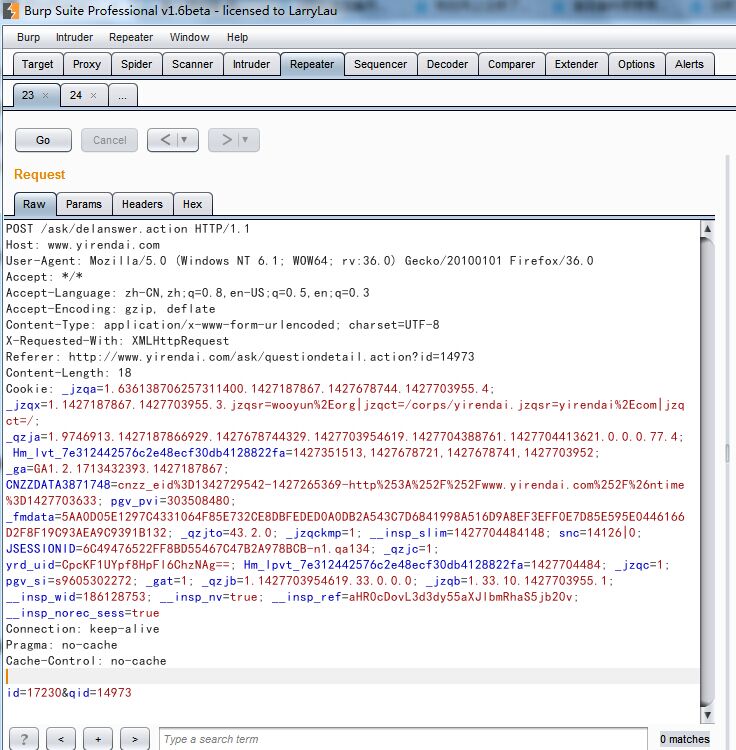Select the Hex request view tab
Screen dimensions: 736x750
[x=192, y=204]
